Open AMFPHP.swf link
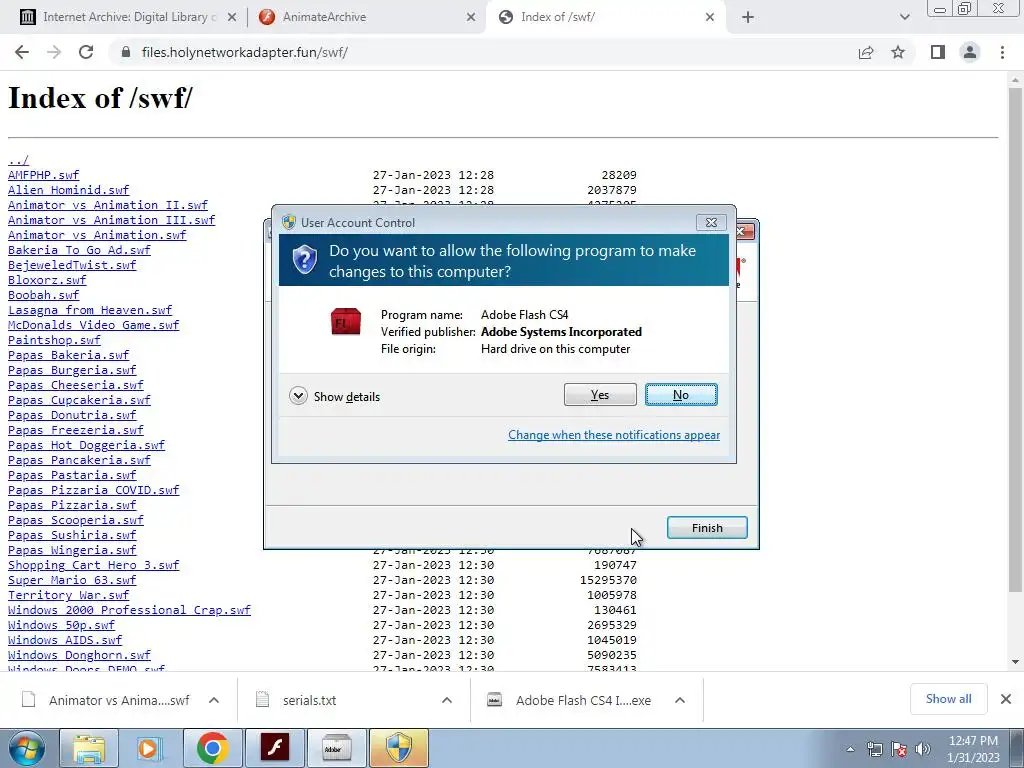This screenshot has width=1024, height=768. [x=43, y=175]
